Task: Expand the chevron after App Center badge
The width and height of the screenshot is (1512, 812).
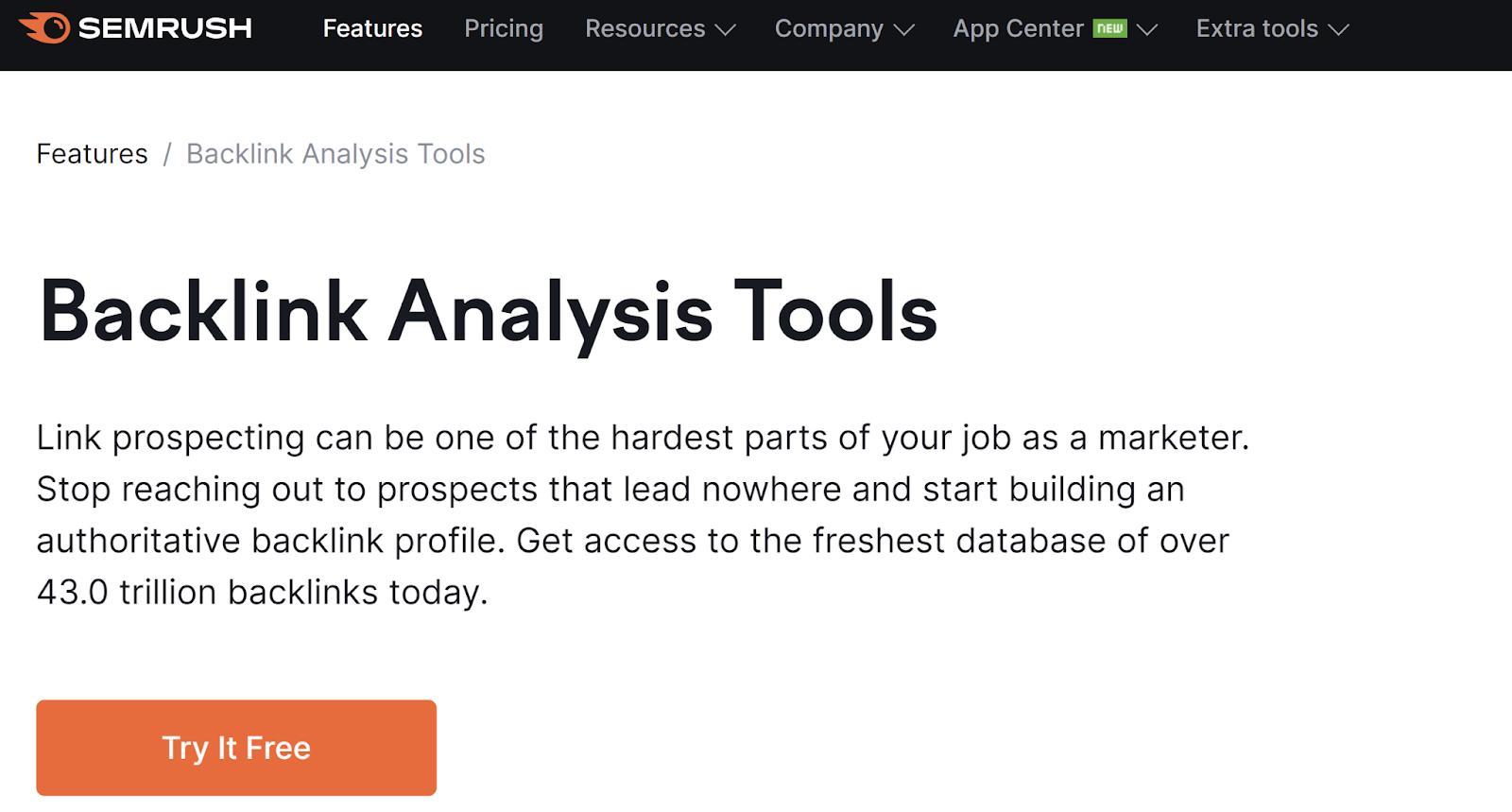Action: [x=1147, y=30]
